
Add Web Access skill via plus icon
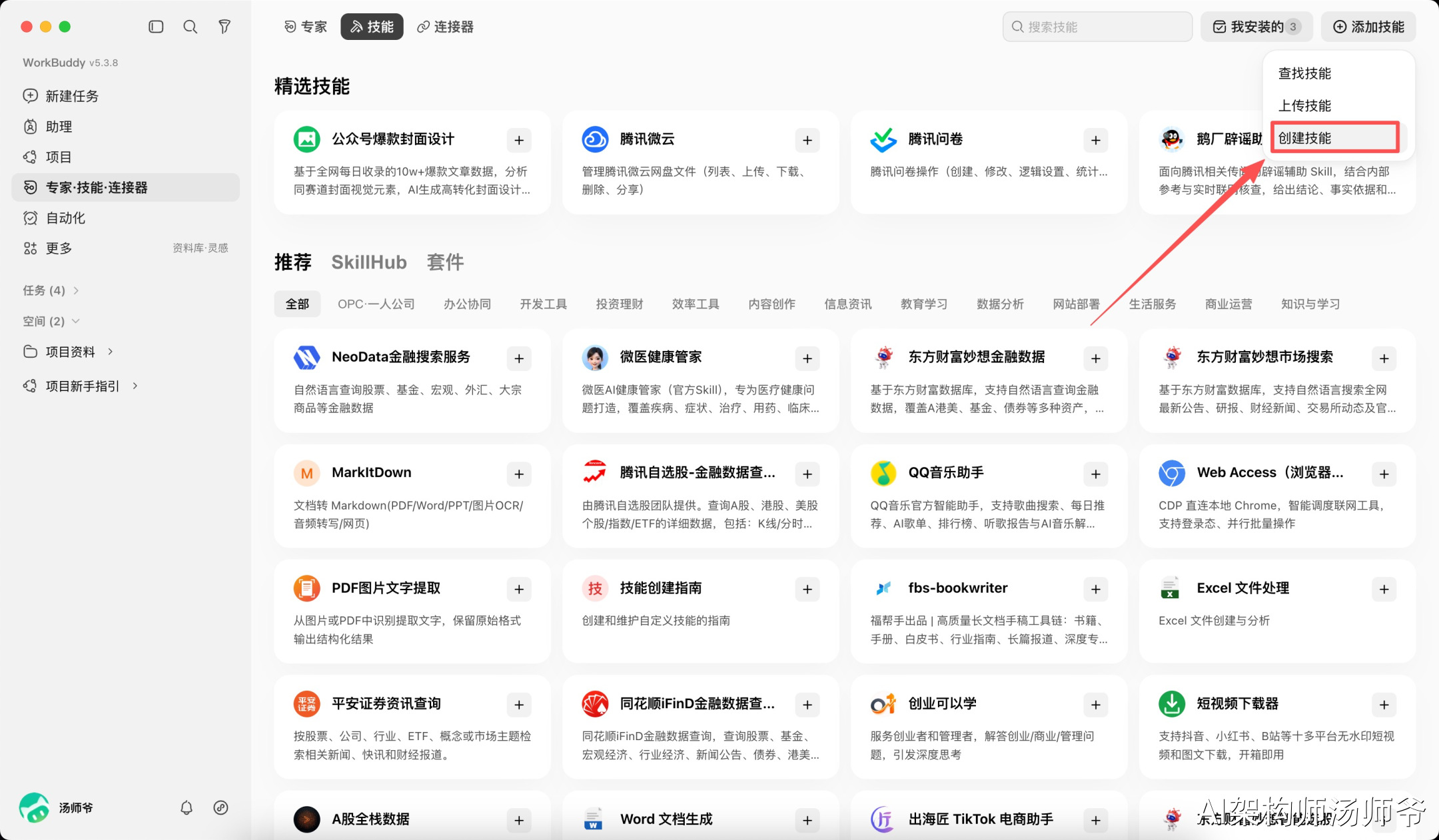1384,474
